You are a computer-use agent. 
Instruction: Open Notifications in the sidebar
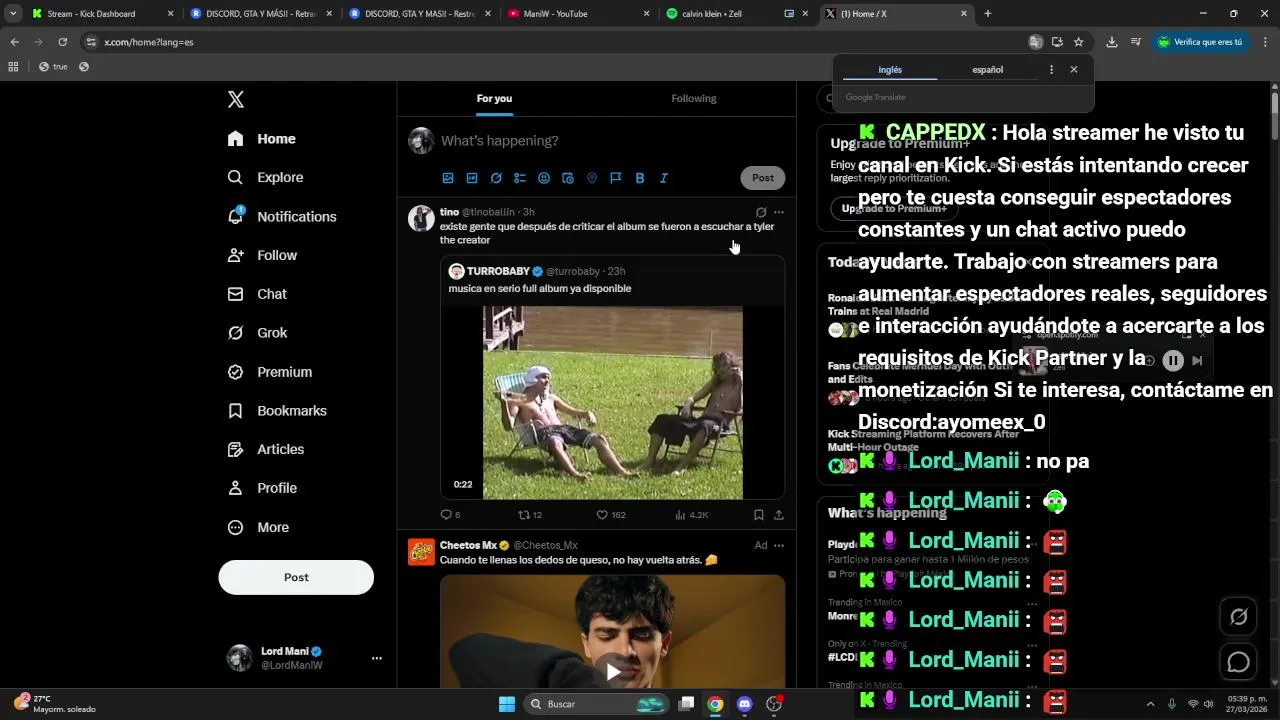(282, 216)
